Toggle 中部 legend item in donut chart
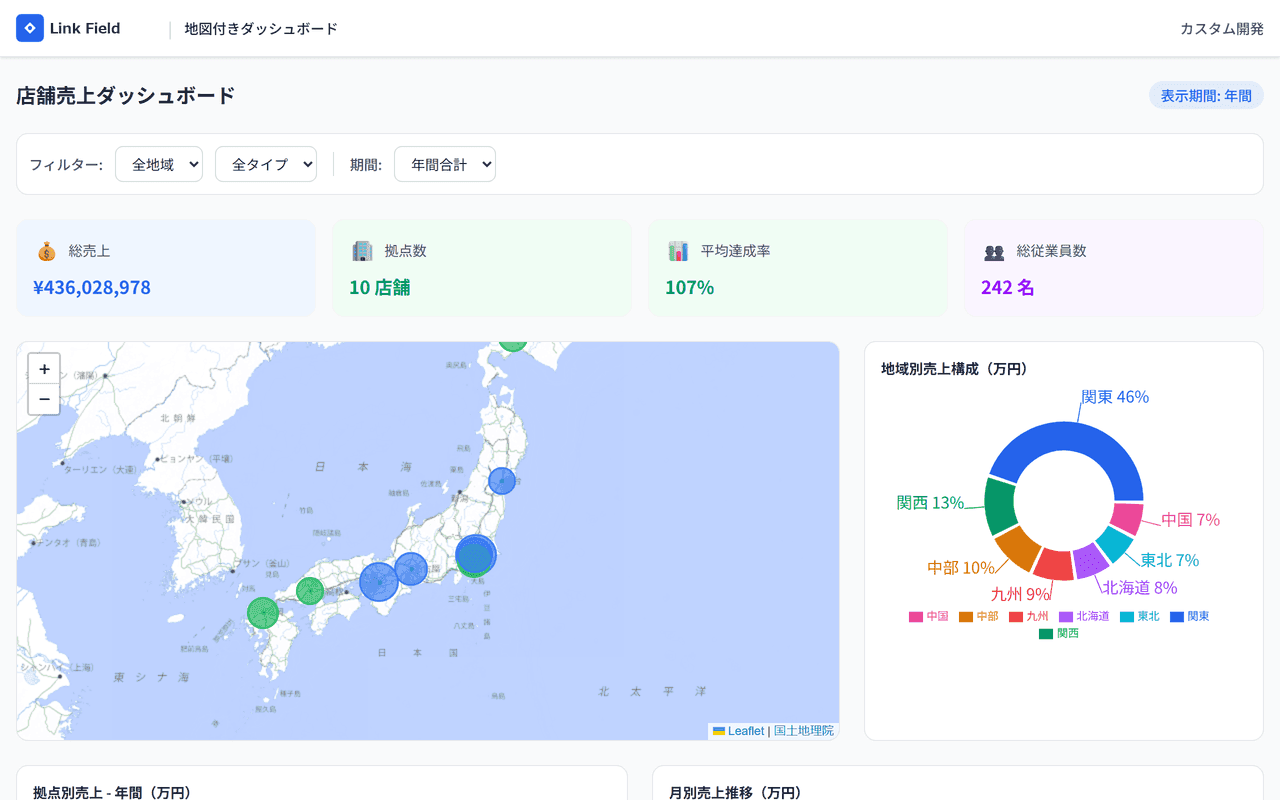The height and width of the screenshot is (800, 1280). pyautogui.click(x=978, y=616)
